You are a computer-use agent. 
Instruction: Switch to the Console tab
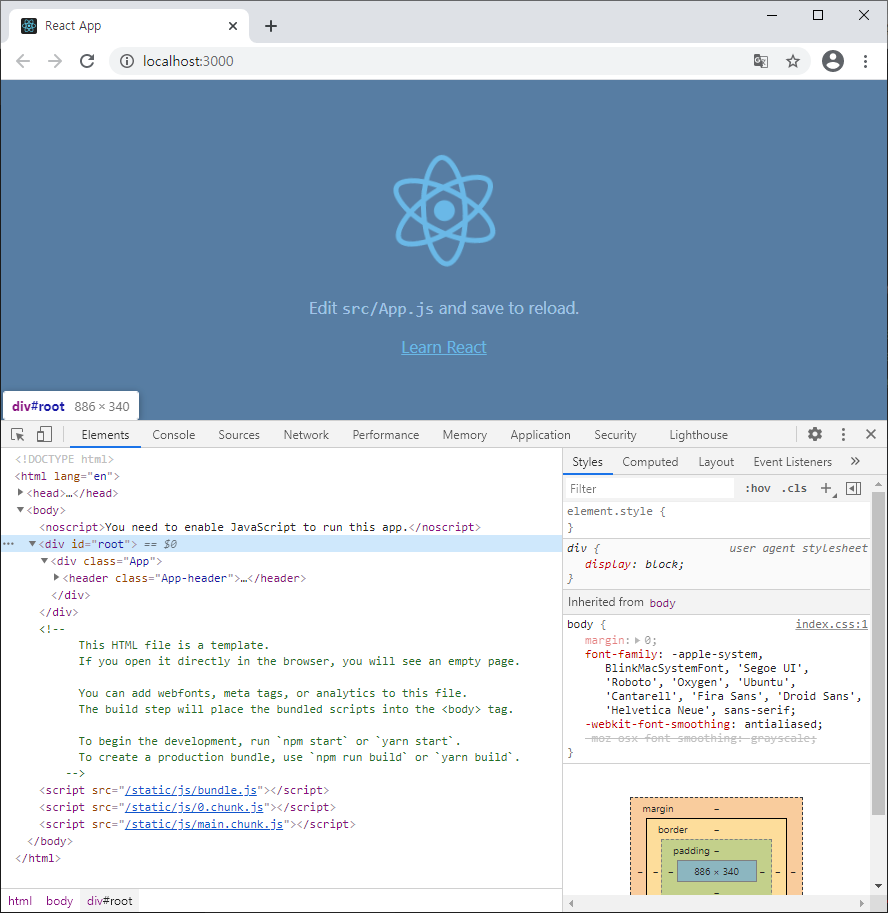point(174,435)
